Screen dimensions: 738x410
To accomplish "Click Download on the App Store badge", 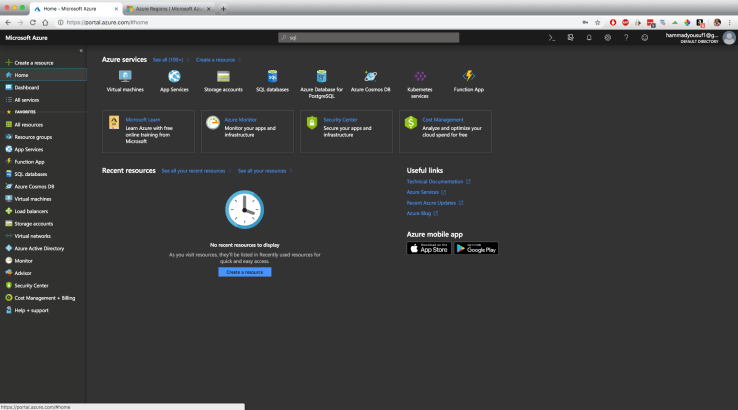I will [428, 248].
